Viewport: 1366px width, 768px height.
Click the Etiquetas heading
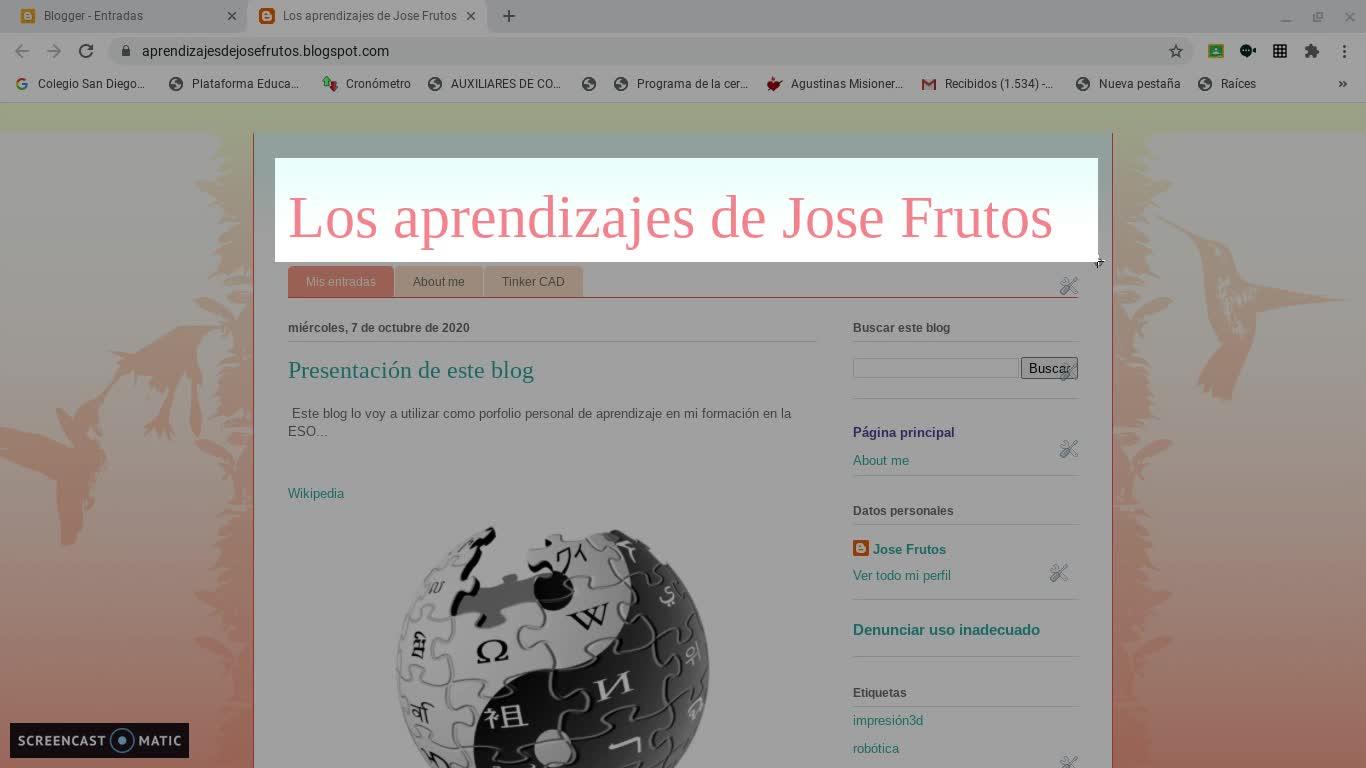pos(880,692)
